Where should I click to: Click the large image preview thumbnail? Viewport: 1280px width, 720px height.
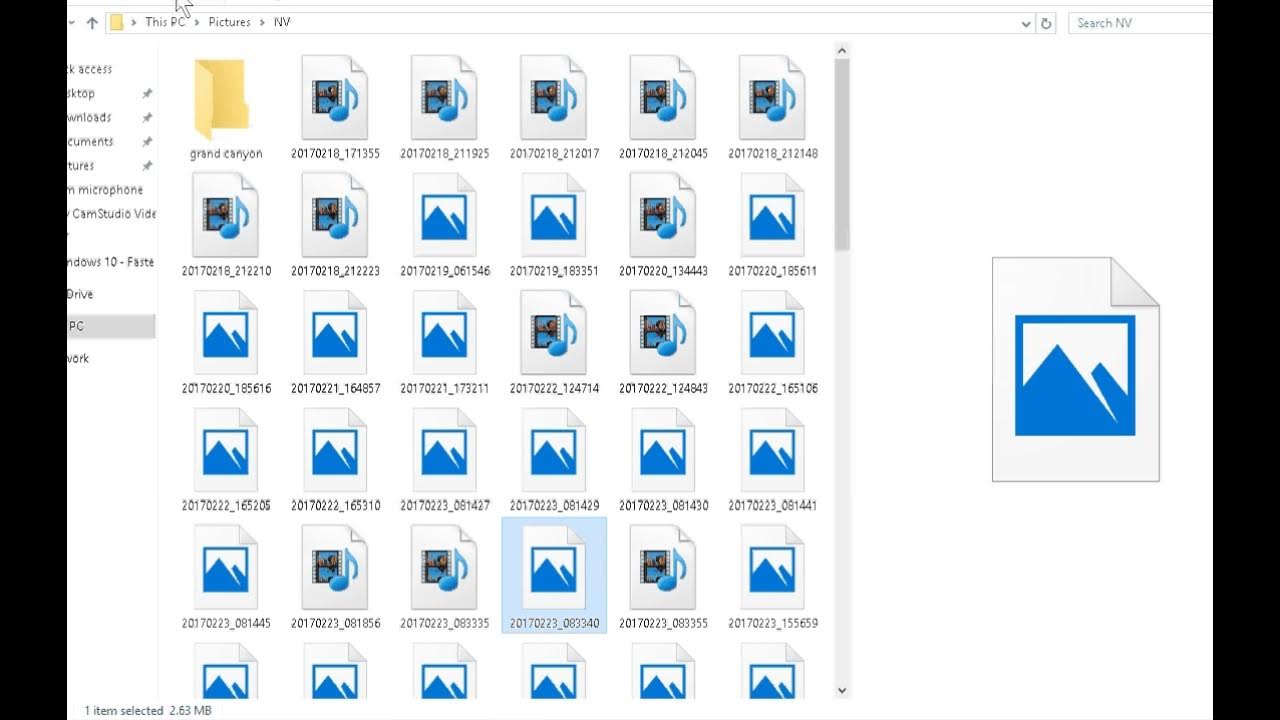[x=1076, y=369]
